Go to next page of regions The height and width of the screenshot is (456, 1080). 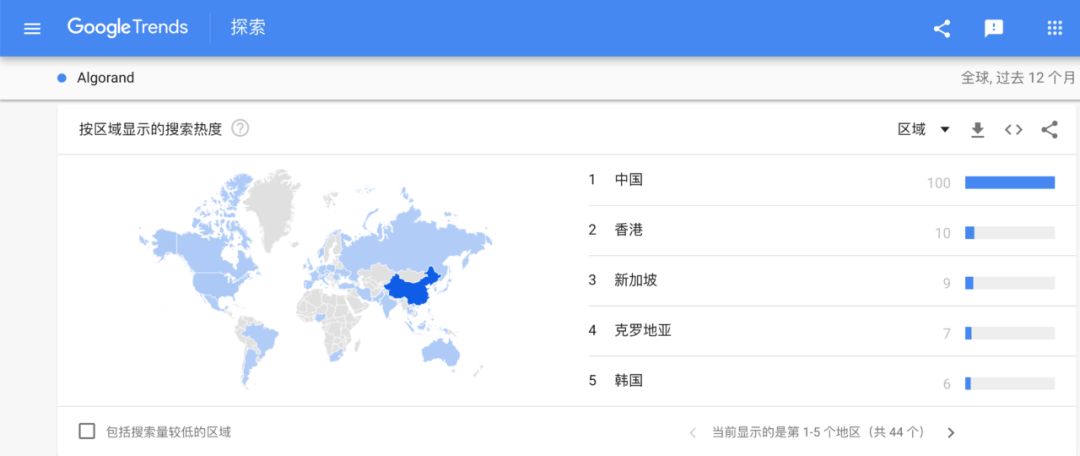tap(951, 433)
